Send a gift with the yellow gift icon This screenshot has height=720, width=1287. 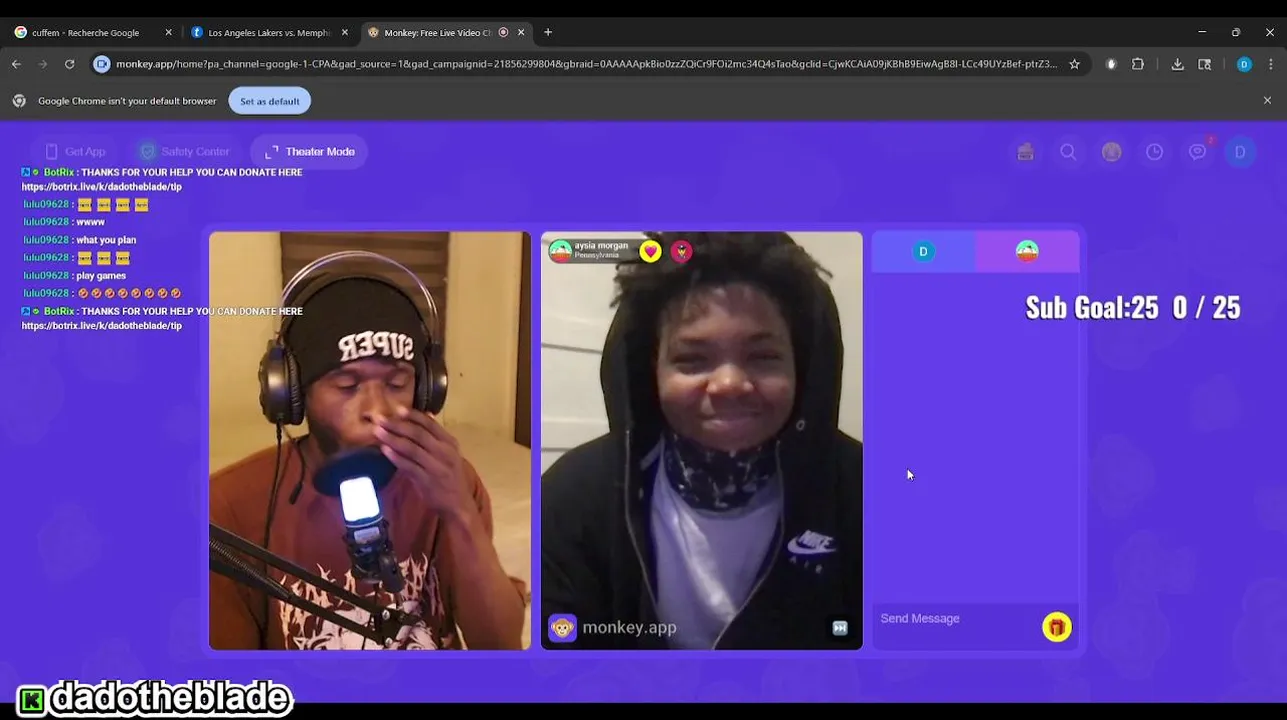pos(1056,627)
